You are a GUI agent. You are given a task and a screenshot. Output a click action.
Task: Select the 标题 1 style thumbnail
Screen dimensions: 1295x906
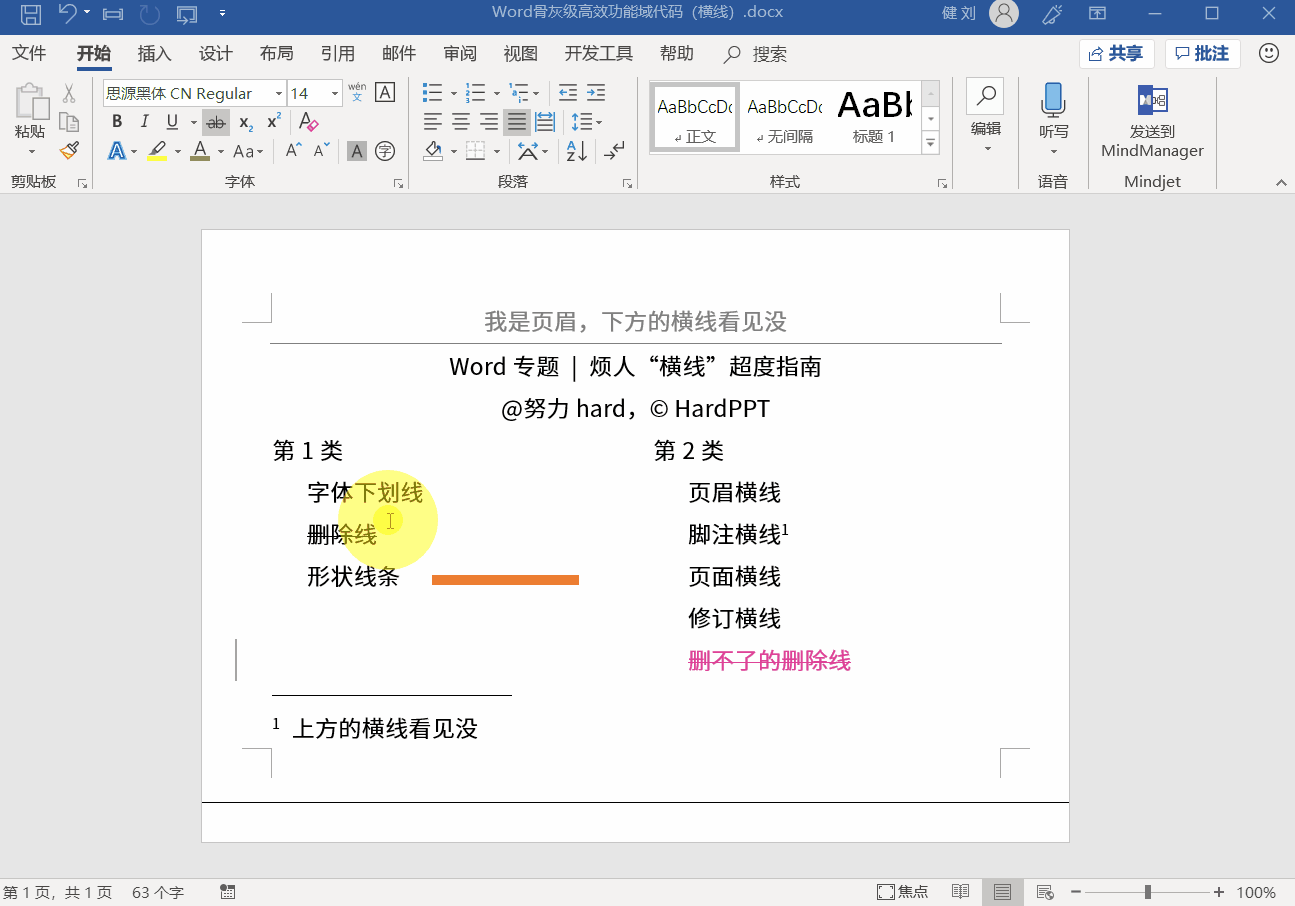(x=875, y=117)
